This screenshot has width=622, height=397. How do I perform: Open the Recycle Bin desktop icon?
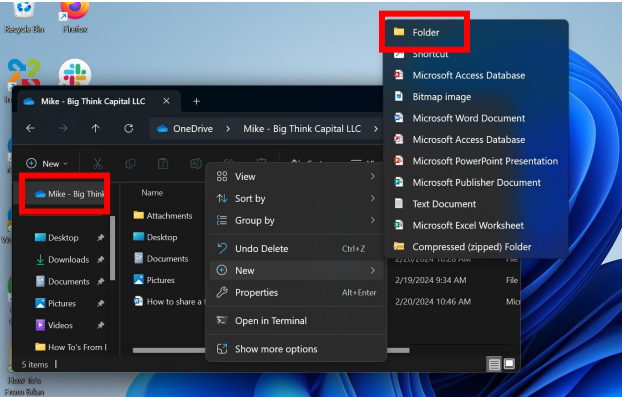(x=24, y=16)
